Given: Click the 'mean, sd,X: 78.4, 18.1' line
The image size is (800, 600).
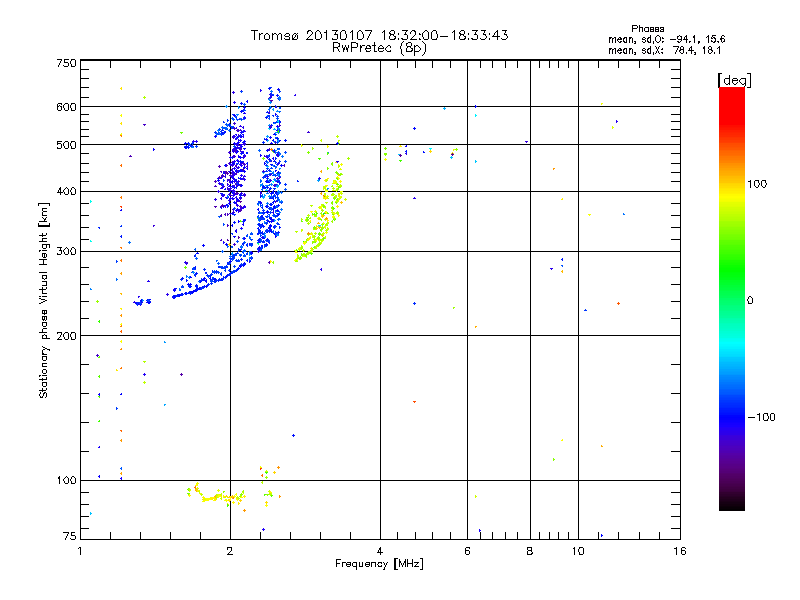Looking at the screenshot, I should (x=664, y=50).
